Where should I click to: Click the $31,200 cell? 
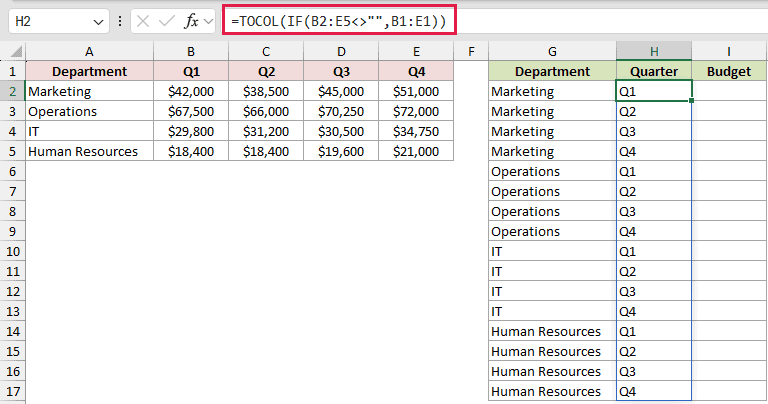(x=266, y=132)
